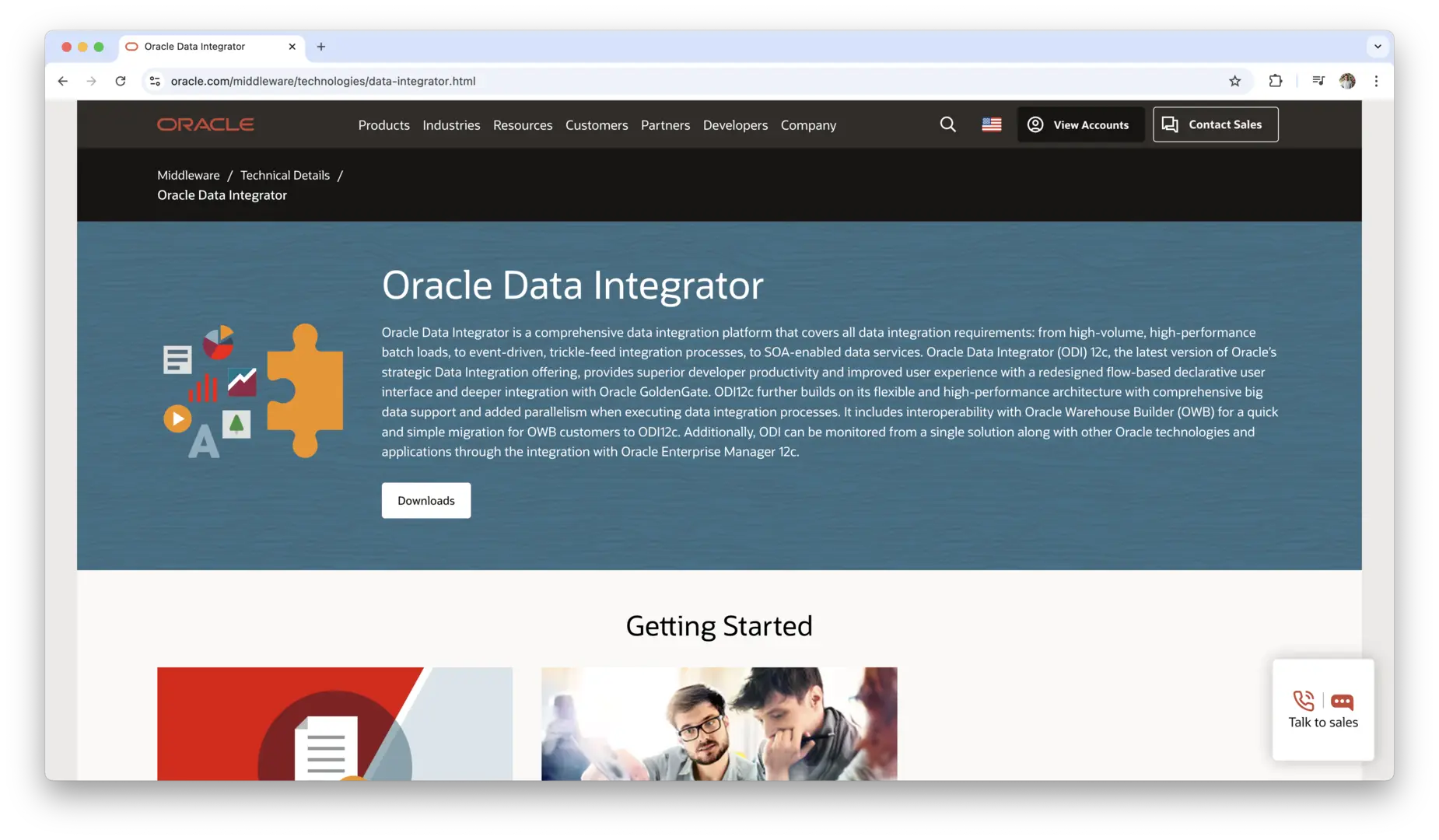Click the Oracle Data Integrator breadcrumb text
The image size is (1439, 840).
click(222, 195)
